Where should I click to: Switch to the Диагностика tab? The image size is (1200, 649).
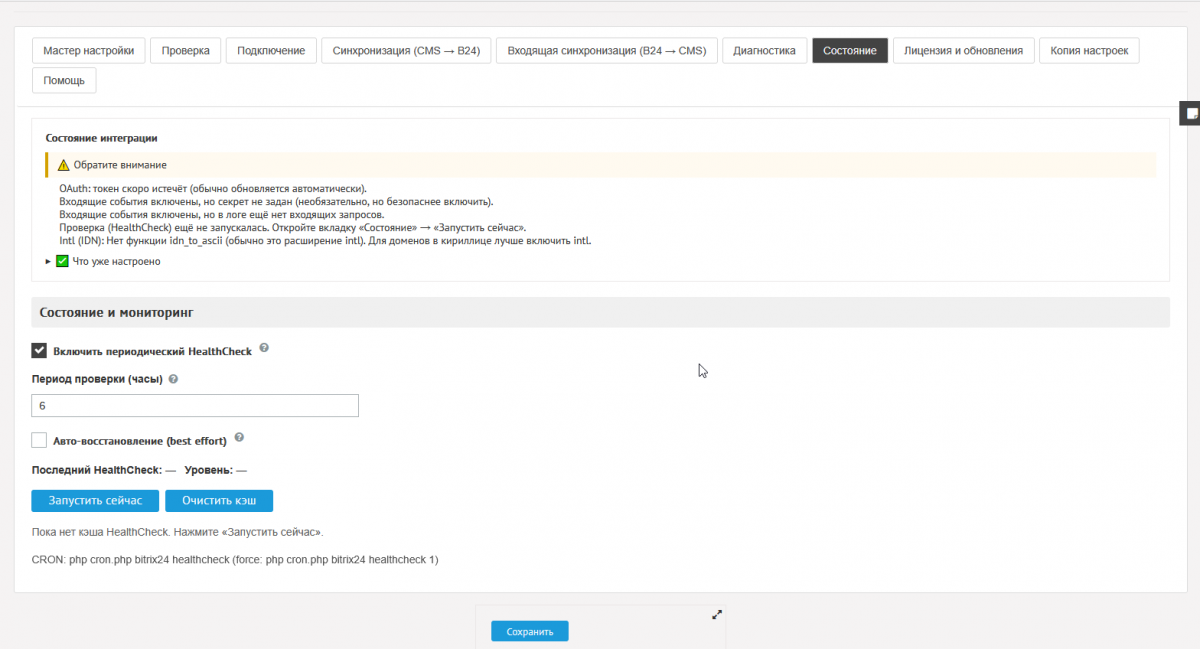click(x=764, y=51)
